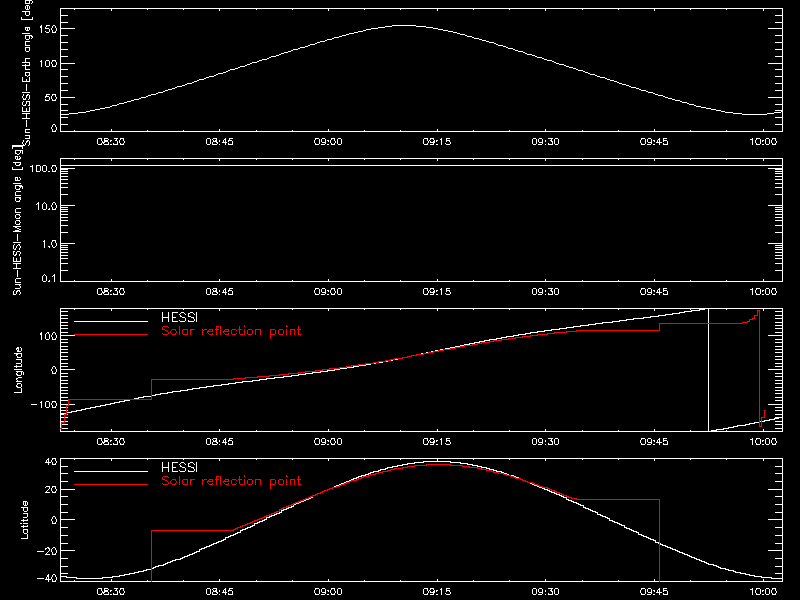Viewport: 800px width, 600px height.
Task: Click 08:45 under the Moon angle plot
Action: click(x=219, y=292)
